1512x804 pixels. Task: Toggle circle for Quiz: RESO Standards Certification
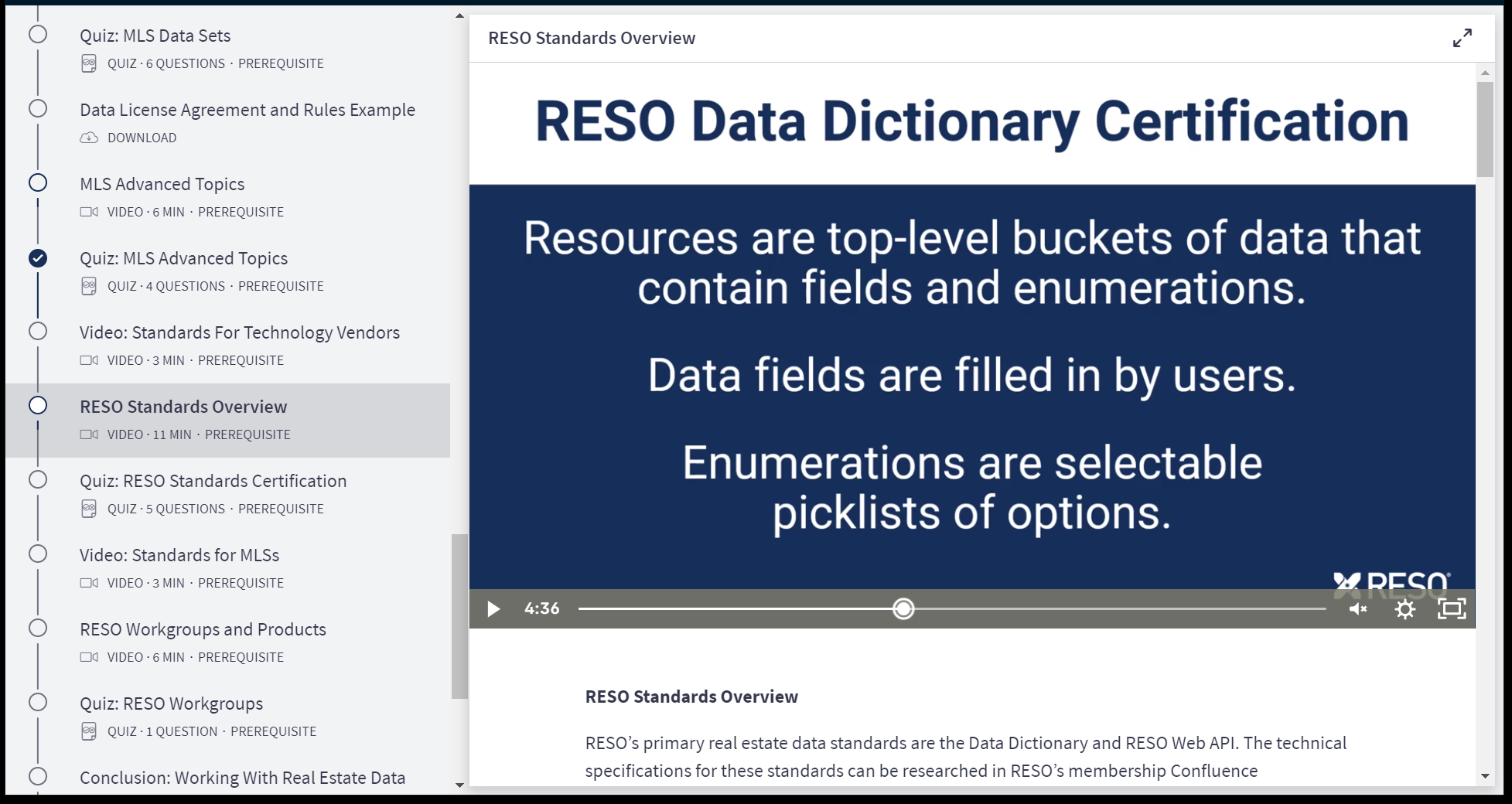click(38, 480)
